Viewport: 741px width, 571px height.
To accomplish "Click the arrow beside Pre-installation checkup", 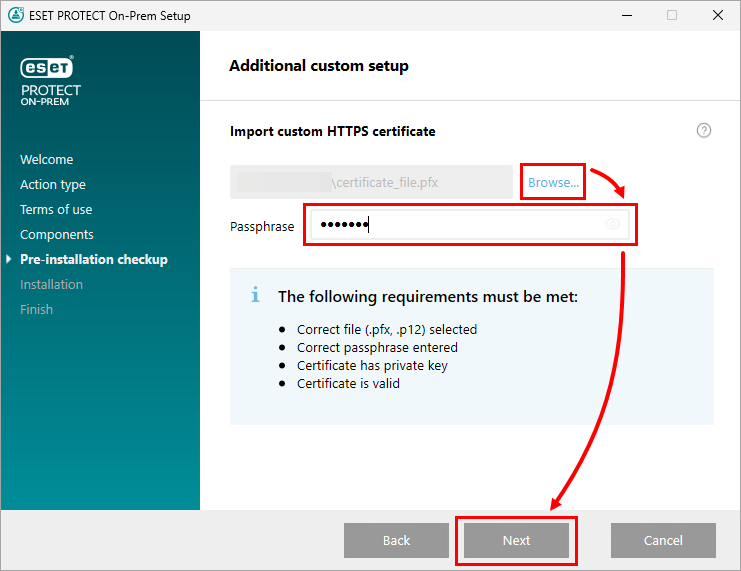I will [10, 260].
